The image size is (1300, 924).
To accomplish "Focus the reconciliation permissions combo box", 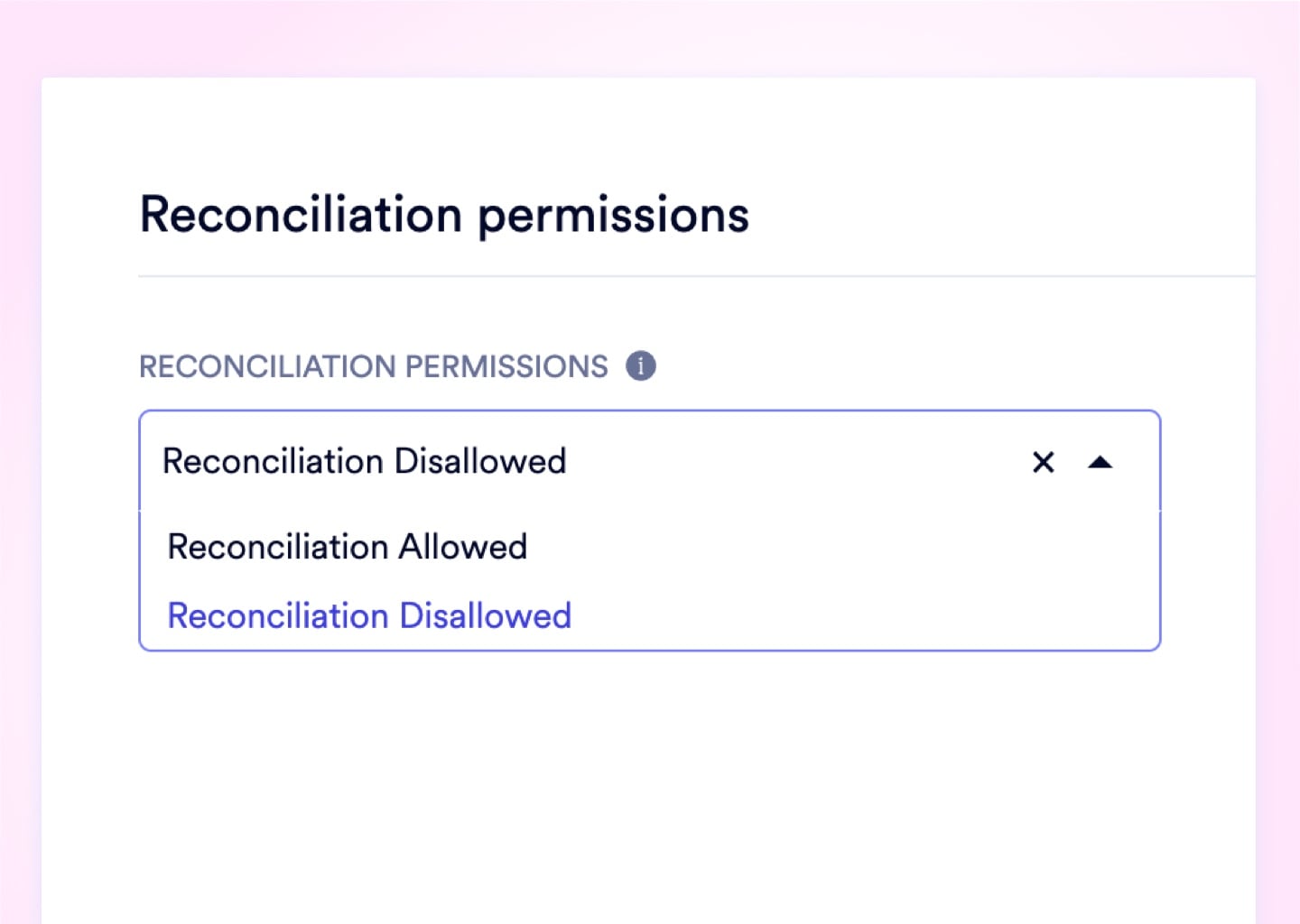I will point(767,461).
